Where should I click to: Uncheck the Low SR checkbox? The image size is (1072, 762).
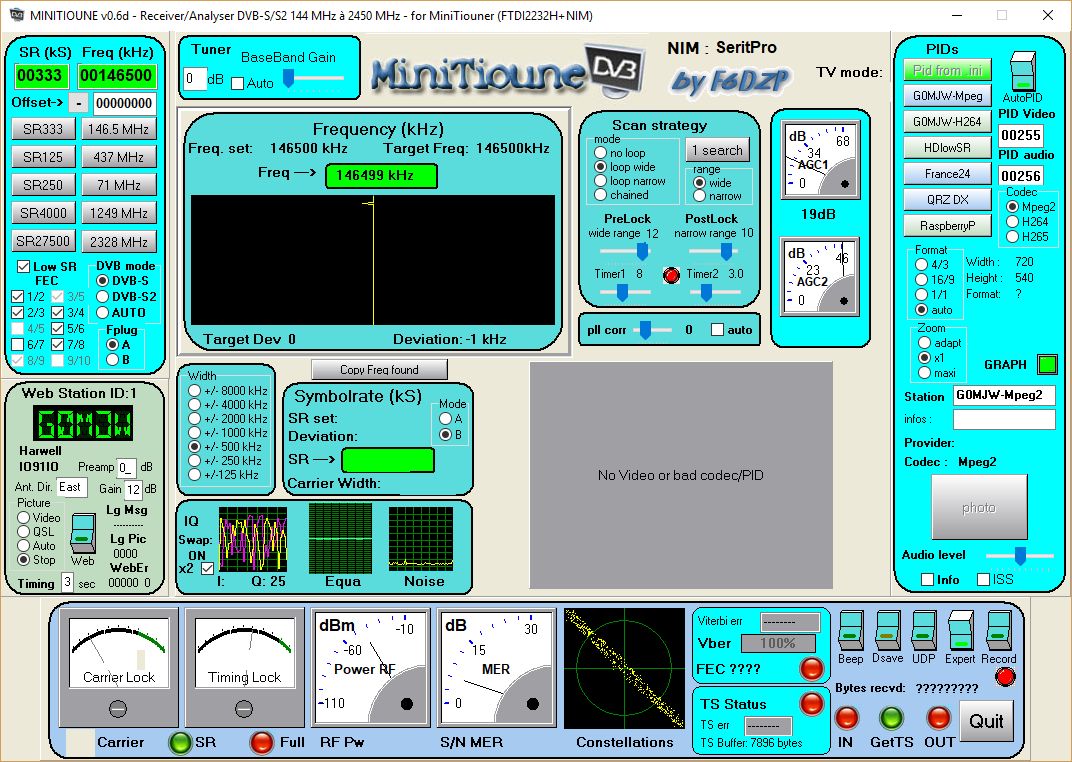pos(24,267)
